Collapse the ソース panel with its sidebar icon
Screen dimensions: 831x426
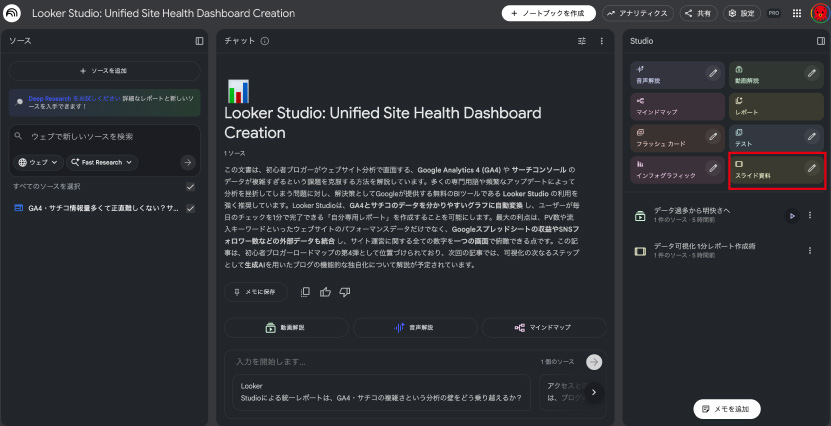point(199,41)
